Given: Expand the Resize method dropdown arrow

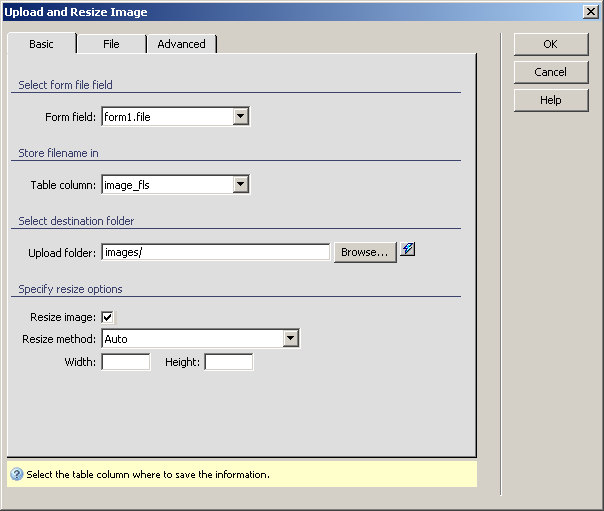Looking at the screenshot, I should 290,339.
